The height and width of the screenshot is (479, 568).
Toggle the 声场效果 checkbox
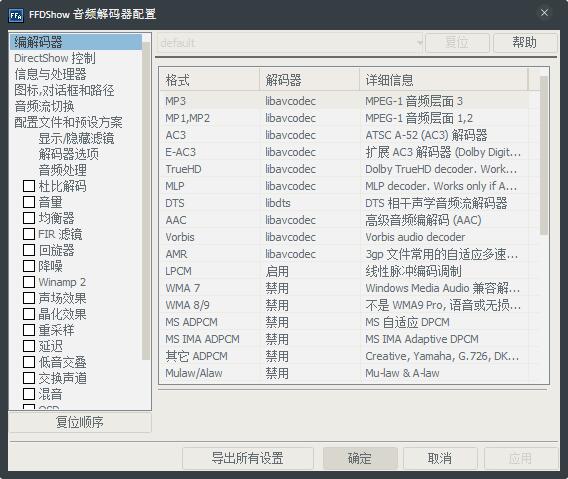pyautogui.click(x=29, y=298)
